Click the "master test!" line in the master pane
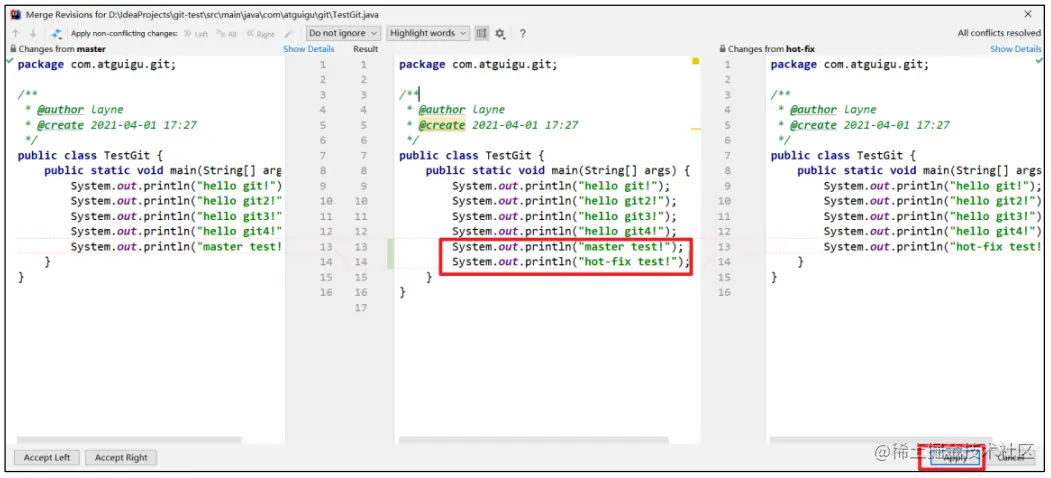 [176, 247]
